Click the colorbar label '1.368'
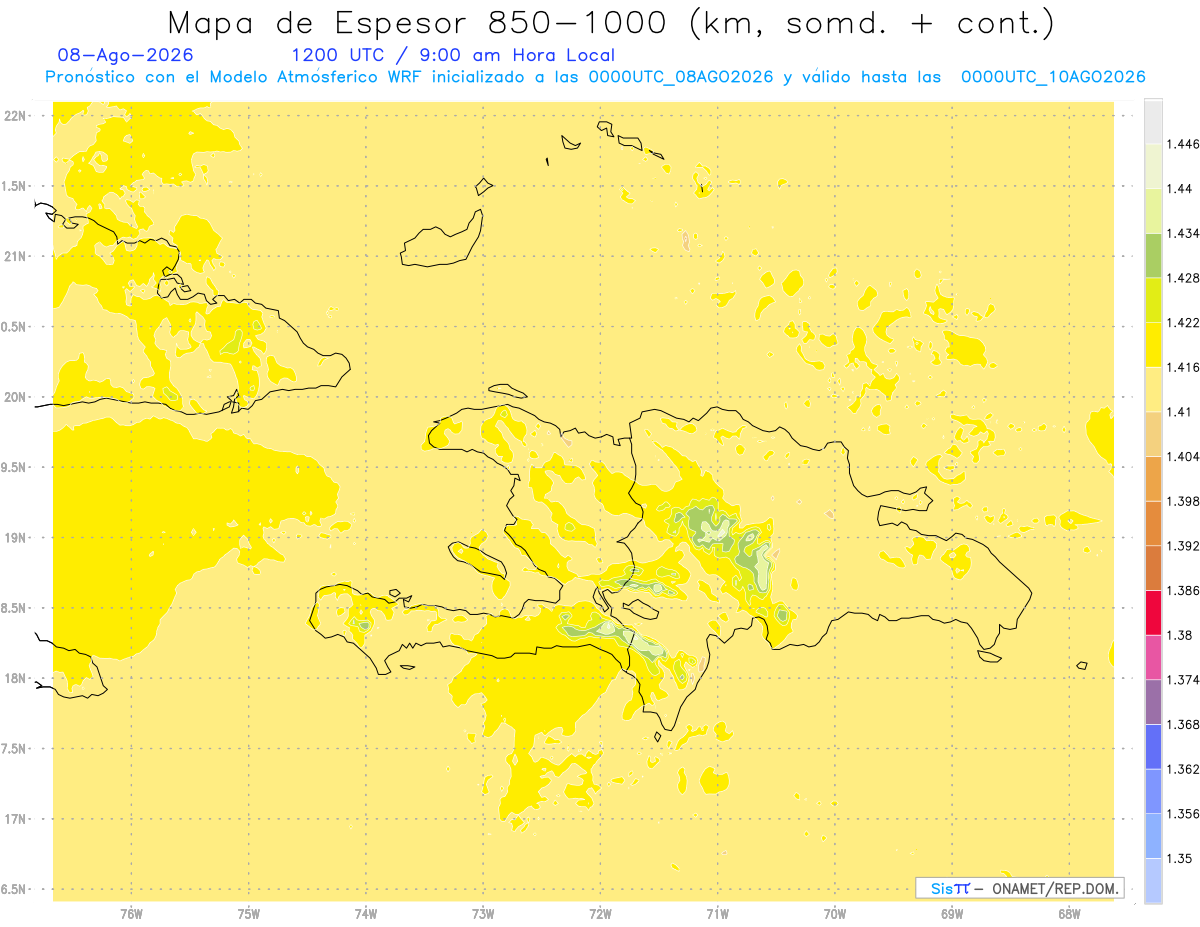The image size is (1200, 927). (x=1183, y=724)
